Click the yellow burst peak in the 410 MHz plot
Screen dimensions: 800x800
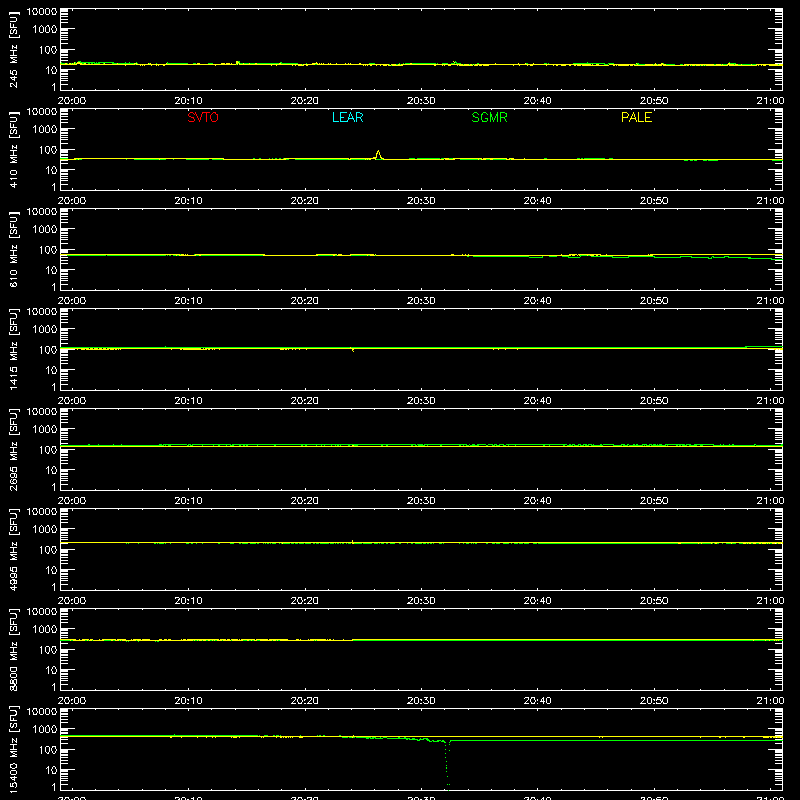[378, 154]
